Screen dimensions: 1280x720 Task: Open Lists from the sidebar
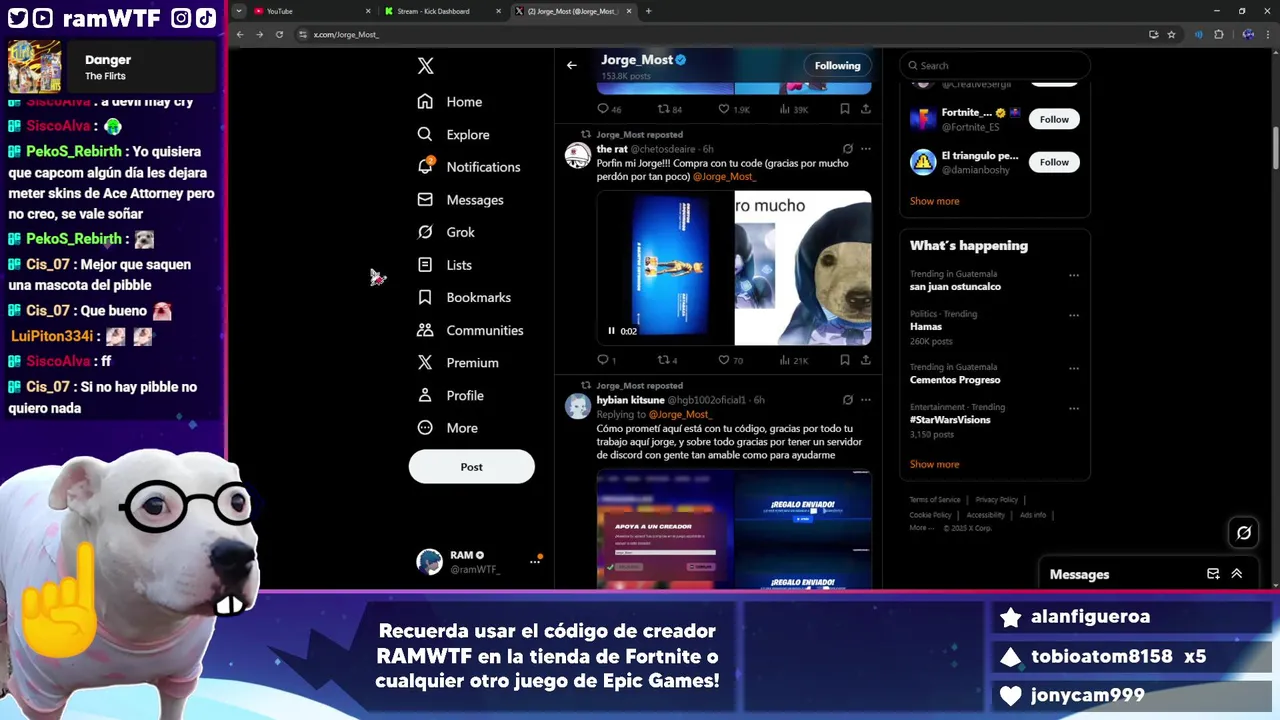point(444,265)
